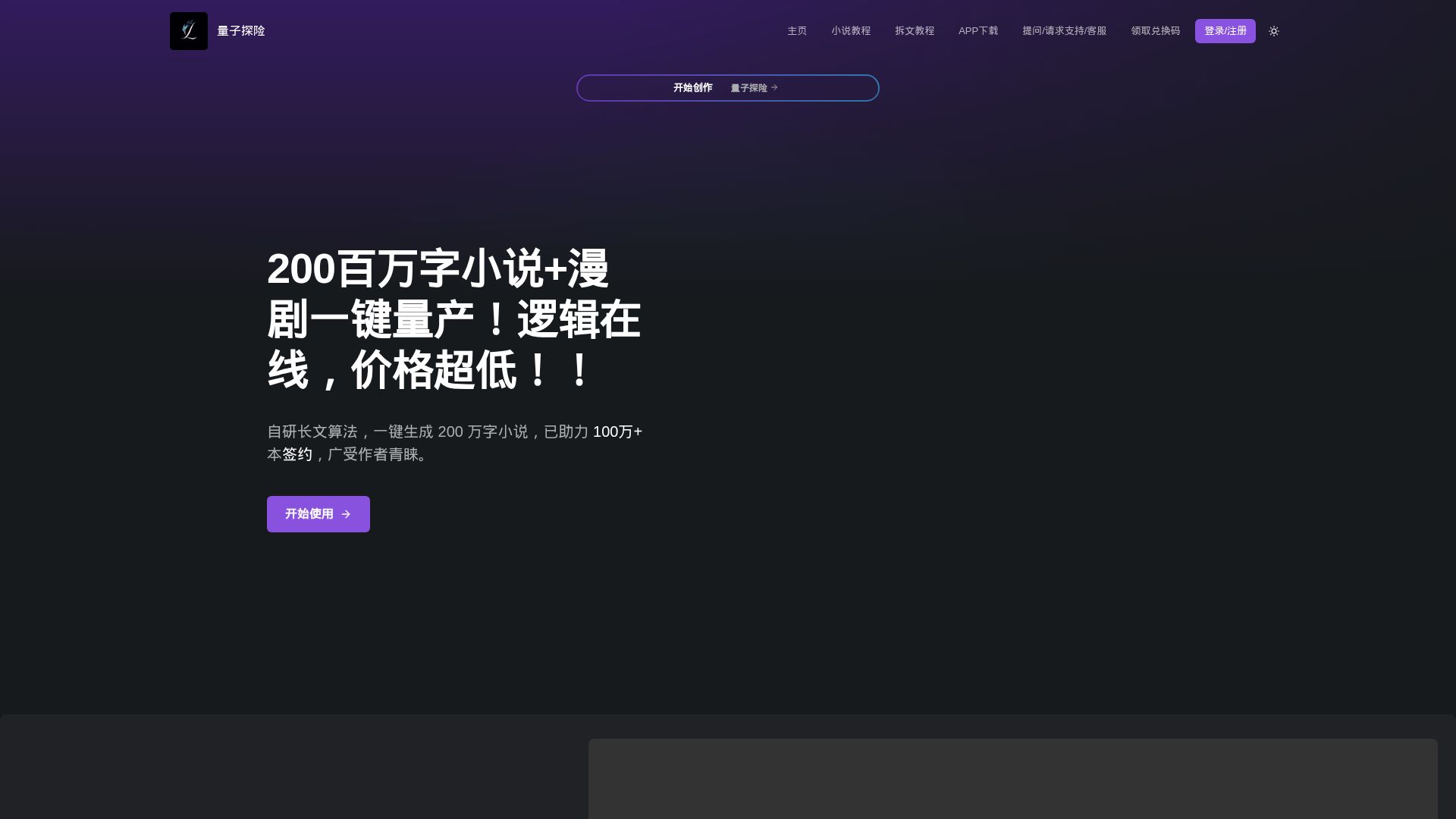Click the gray preview panel at the bottom
The height and width of the screenshot is (819, 1456).
(1012, 778)
